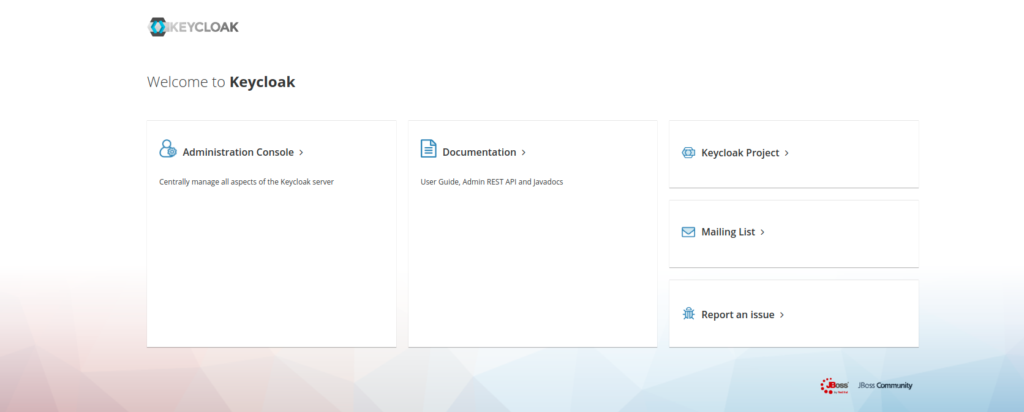Image resolution: width=1024 pixels, height=412 pixels.
Task: Click the Administration Console user icon
Action: click(x=168, y=149)
